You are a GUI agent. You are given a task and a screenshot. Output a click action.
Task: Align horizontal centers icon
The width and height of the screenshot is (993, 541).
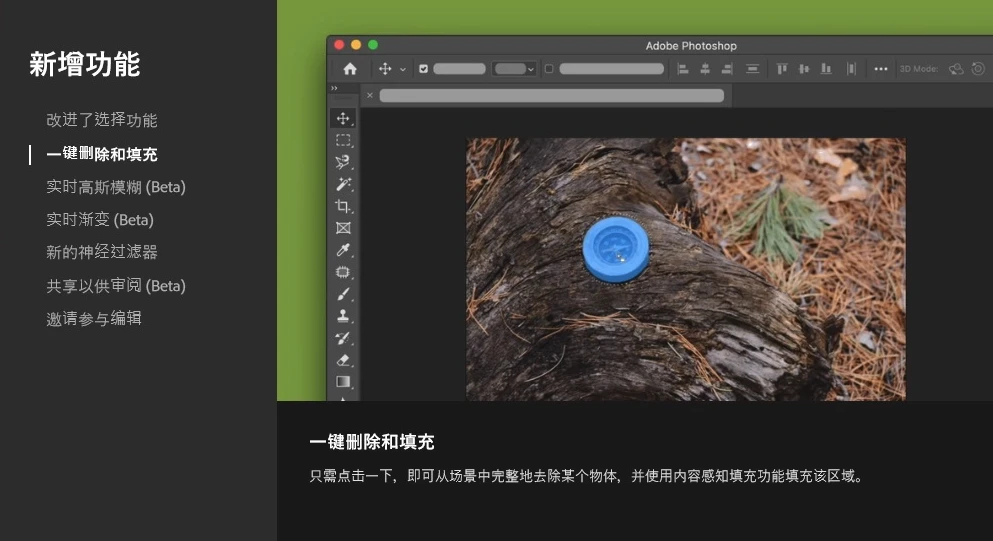pyautogui.click(x=705, y=68)
